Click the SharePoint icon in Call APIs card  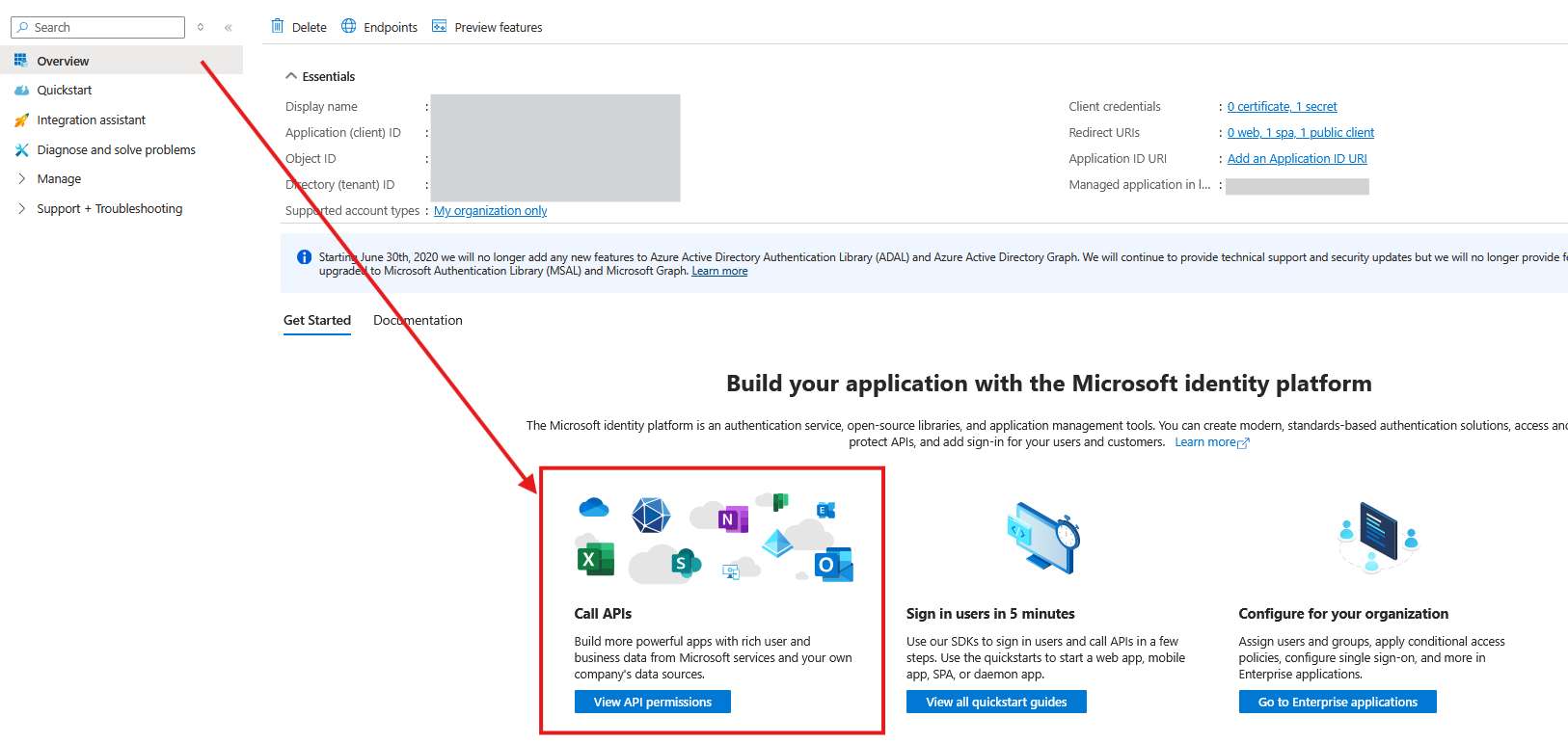click(x=686, y=562)
